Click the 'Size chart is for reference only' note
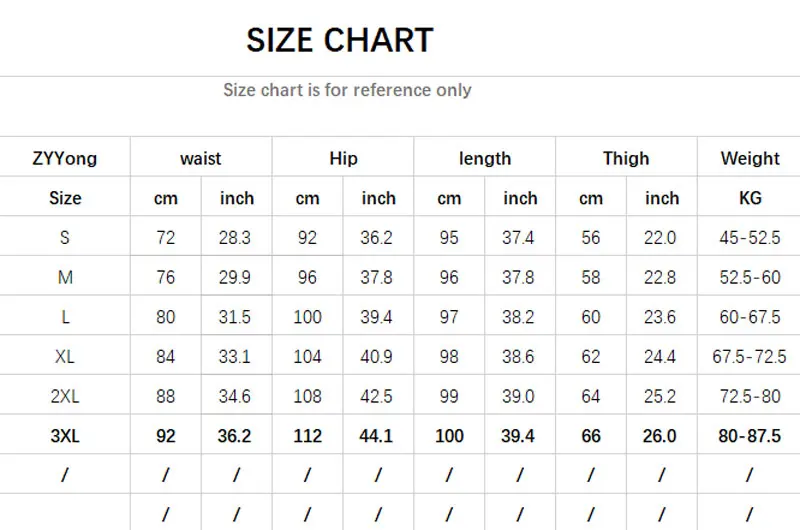The width and height of the screenshot is (800, 530). click(x=347, y=90)
